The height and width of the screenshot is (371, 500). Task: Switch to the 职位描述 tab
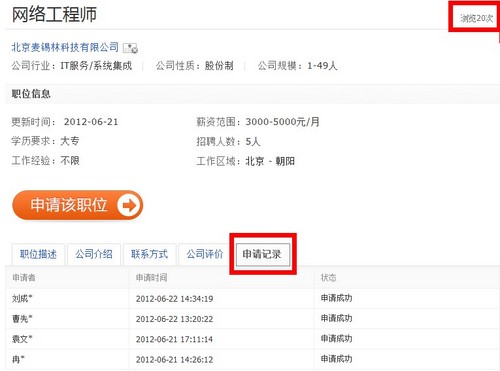(38, 254)
